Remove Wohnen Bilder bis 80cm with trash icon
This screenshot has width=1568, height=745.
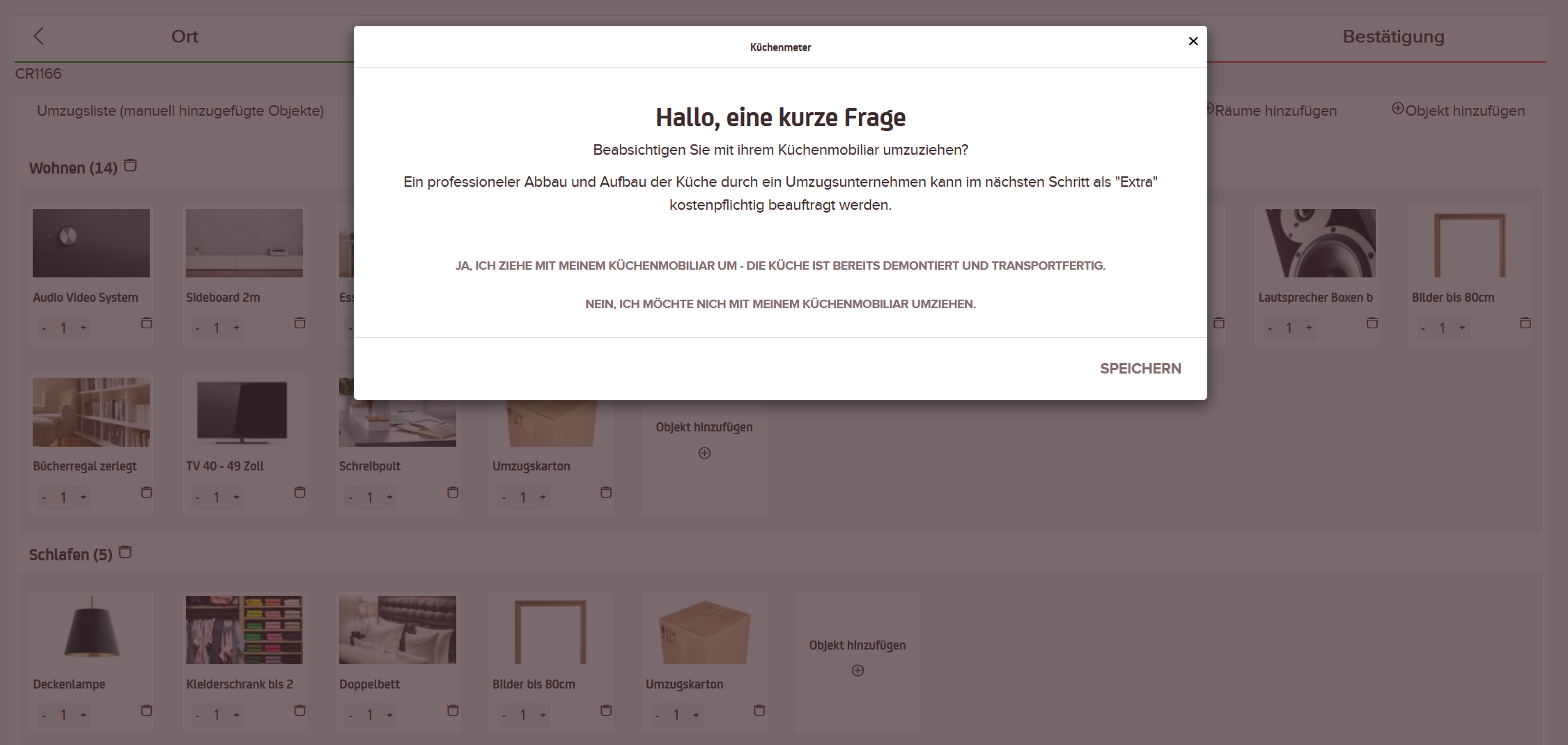pos(1526,323)
